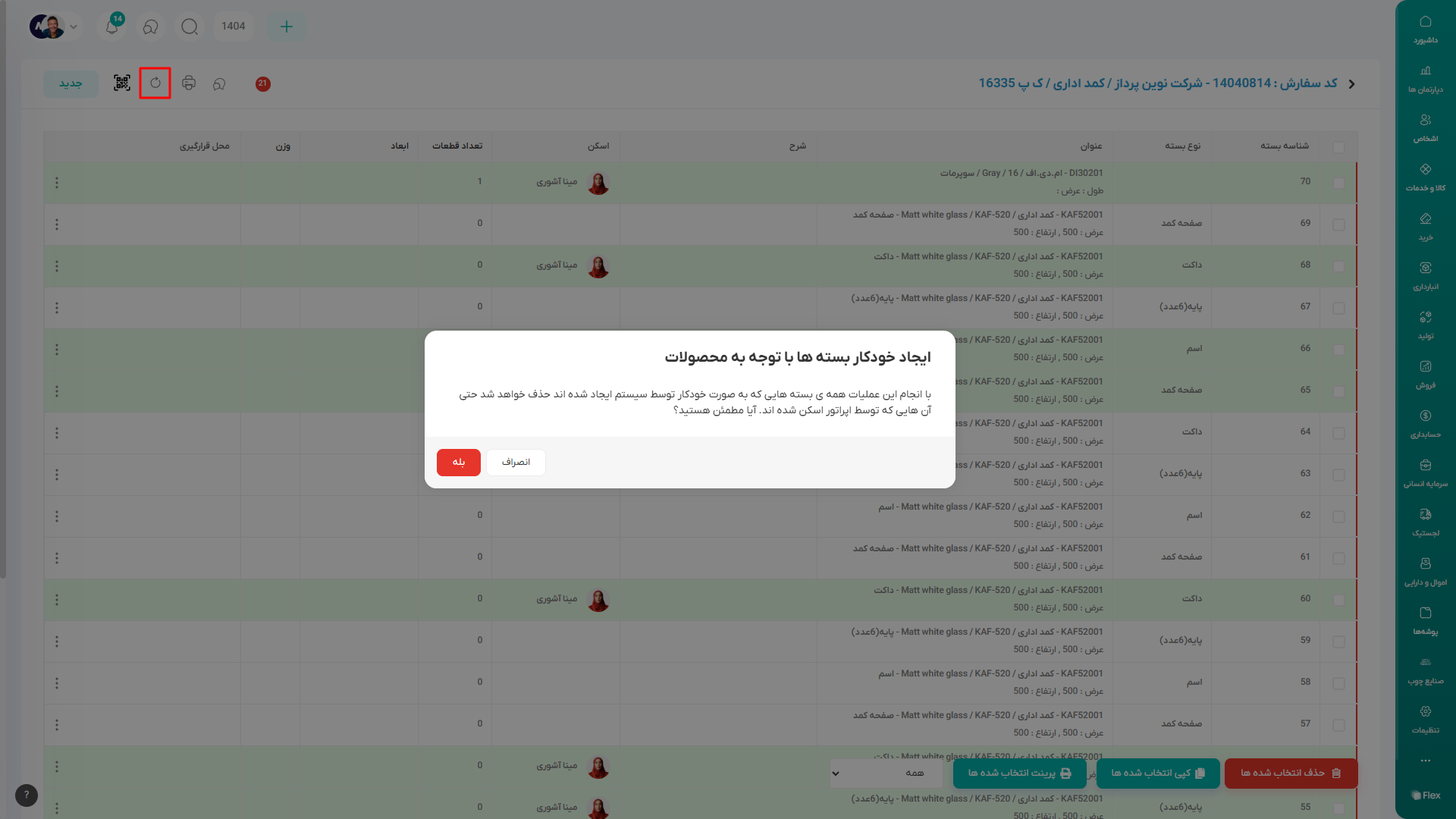Open the notifications bell icon
This screenshot has height=819, width=1456.
click(112, 27)
